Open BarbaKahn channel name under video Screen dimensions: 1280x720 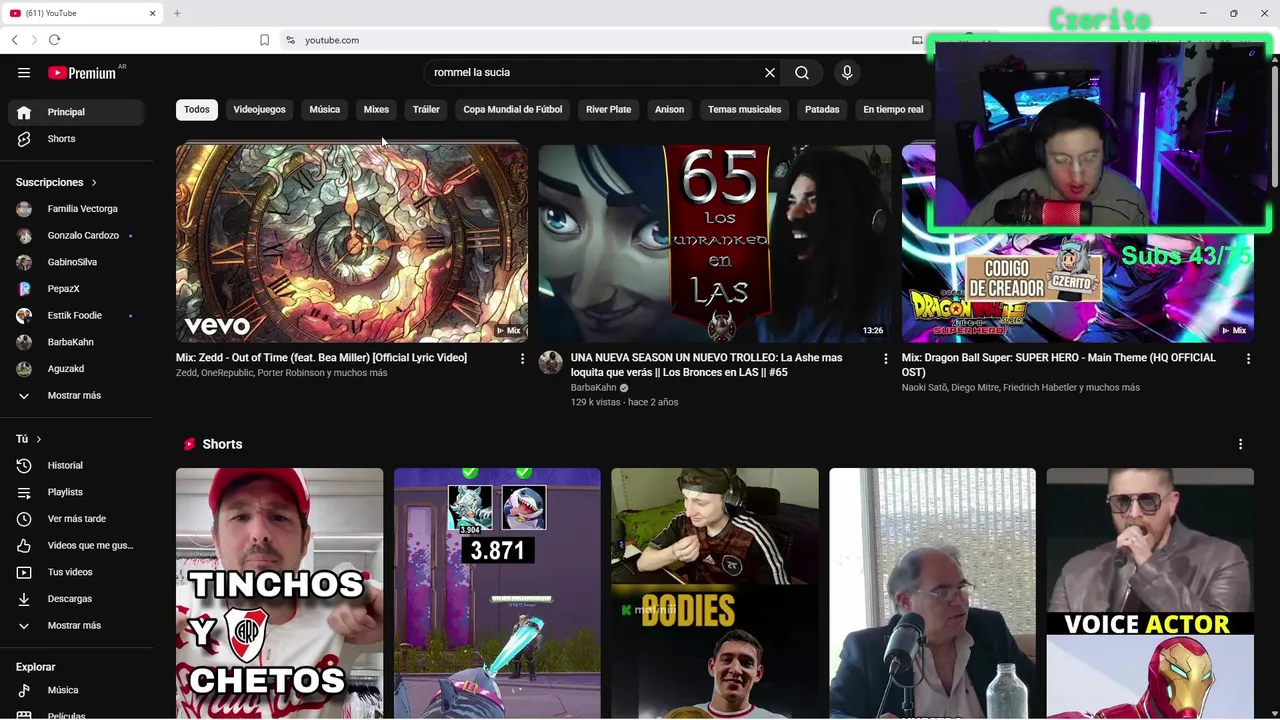(593, 388)
